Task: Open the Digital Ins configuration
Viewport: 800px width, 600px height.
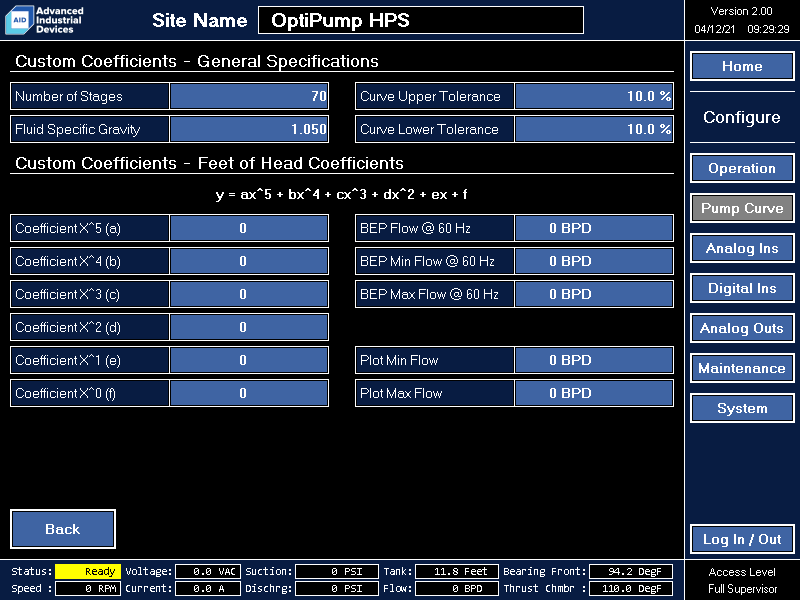Action: [x=742, y=288]
